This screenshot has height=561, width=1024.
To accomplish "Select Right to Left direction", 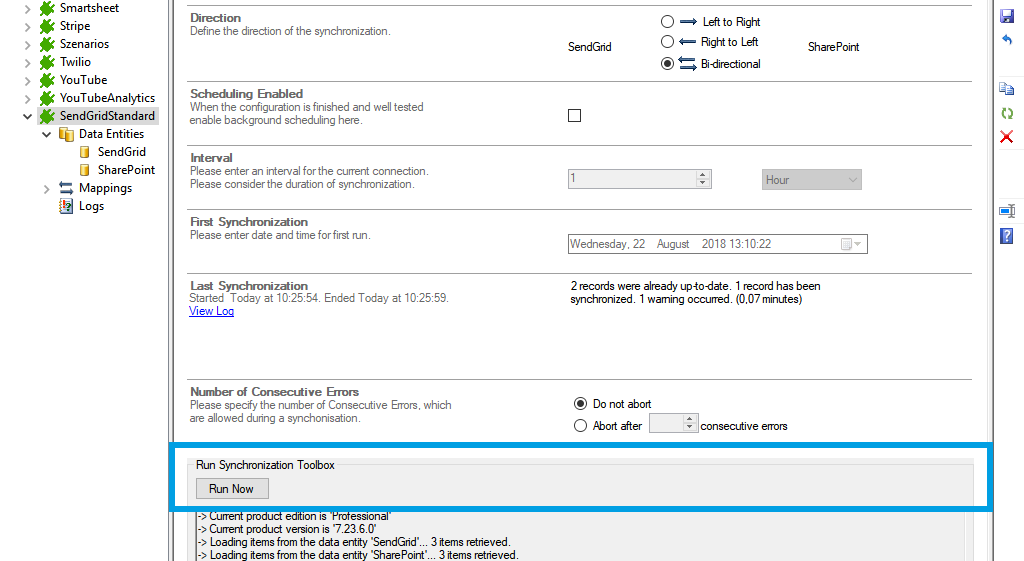I will coord(667,42).
